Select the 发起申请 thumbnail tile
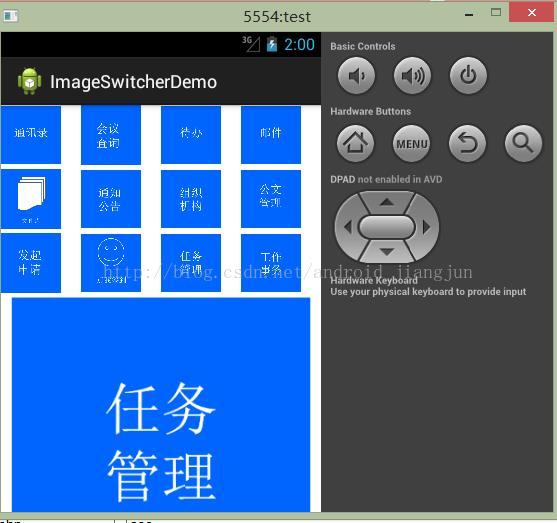The image size is (557, 523). tap(31, 263)
